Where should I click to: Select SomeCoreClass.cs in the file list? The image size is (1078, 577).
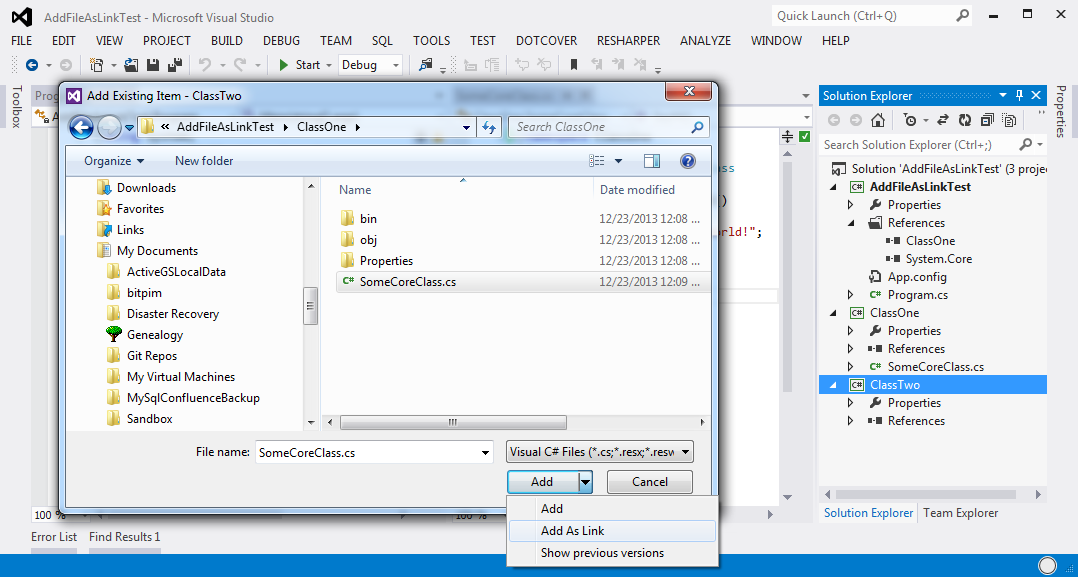[x=407, y=282]
